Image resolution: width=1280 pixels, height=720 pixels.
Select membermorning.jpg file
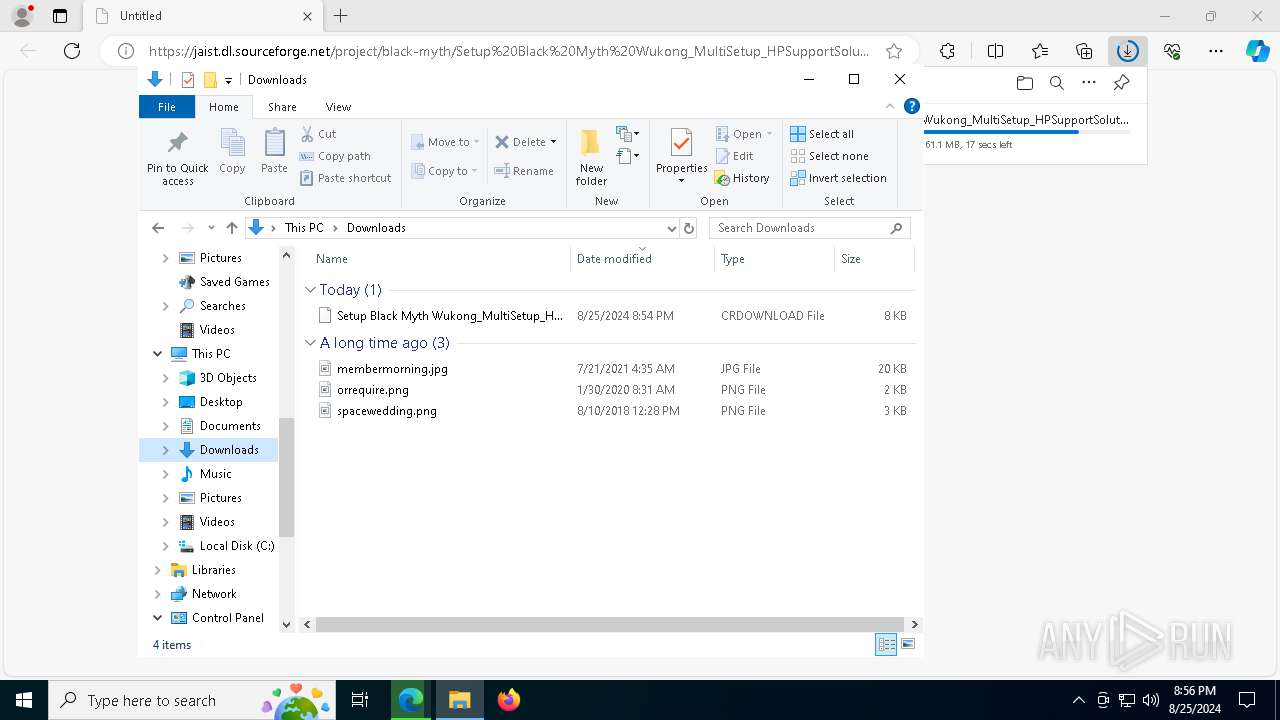tap(392, 369)
